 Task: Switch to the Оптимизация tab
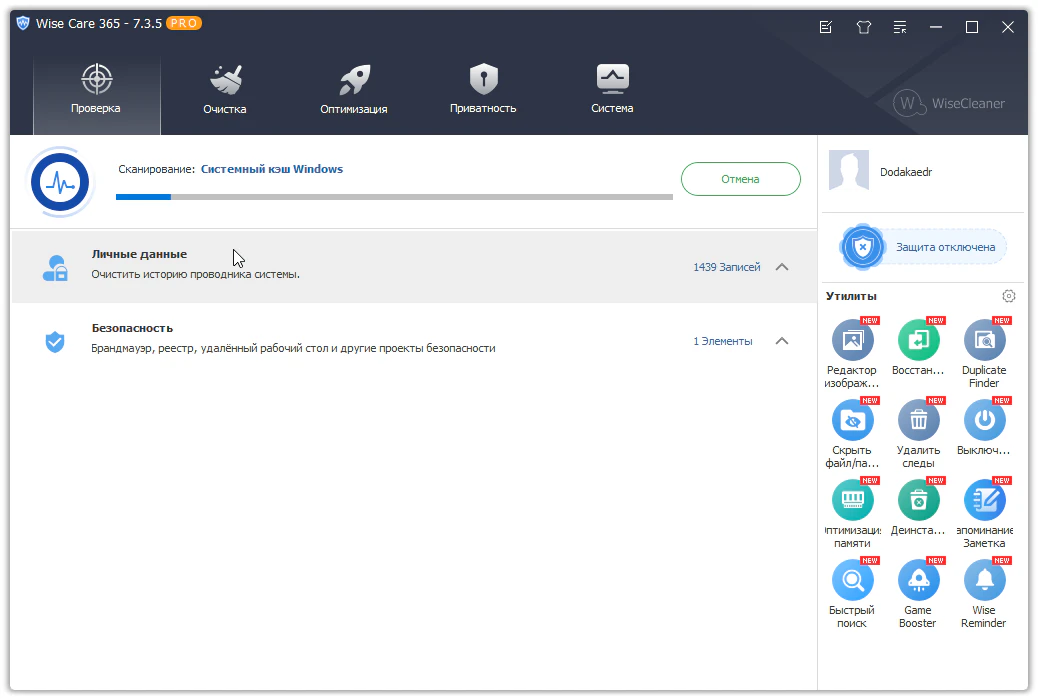click(353, 88)
